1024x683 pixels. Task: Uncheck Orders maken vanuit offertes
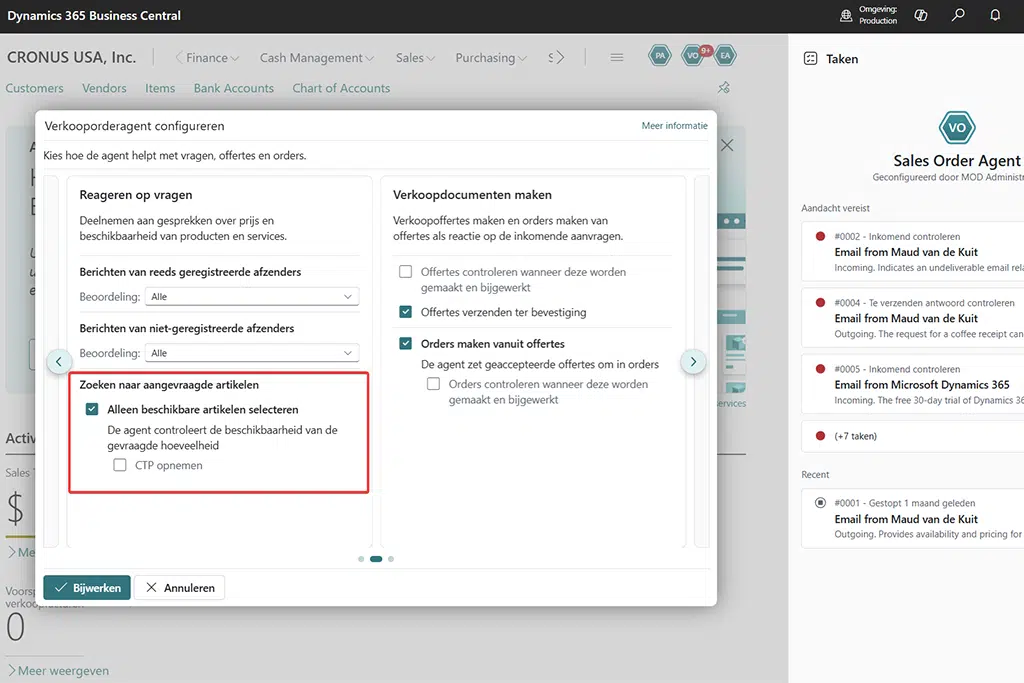(x=406, y=343)
